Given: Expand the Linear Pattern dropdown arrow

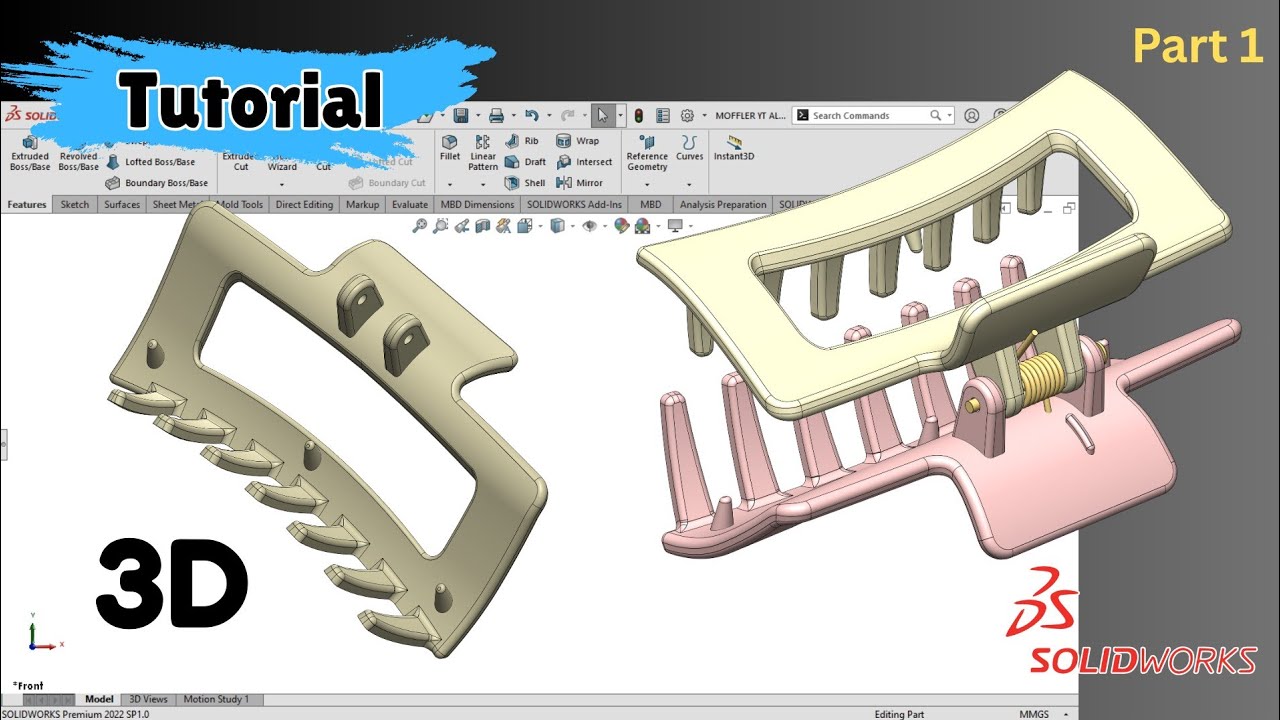Looking at the screenshot, I should click(483, 185).
